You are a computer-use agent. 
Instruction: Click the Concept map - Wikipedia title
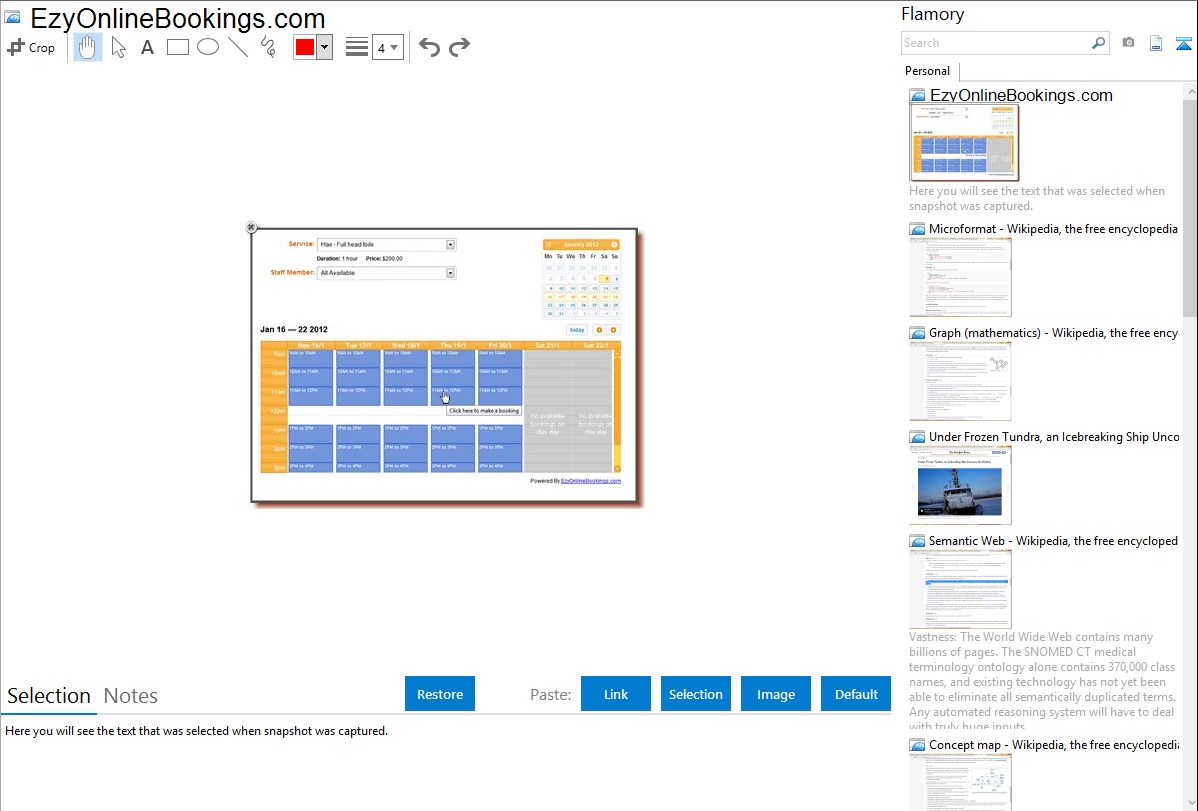[1053, 744]
